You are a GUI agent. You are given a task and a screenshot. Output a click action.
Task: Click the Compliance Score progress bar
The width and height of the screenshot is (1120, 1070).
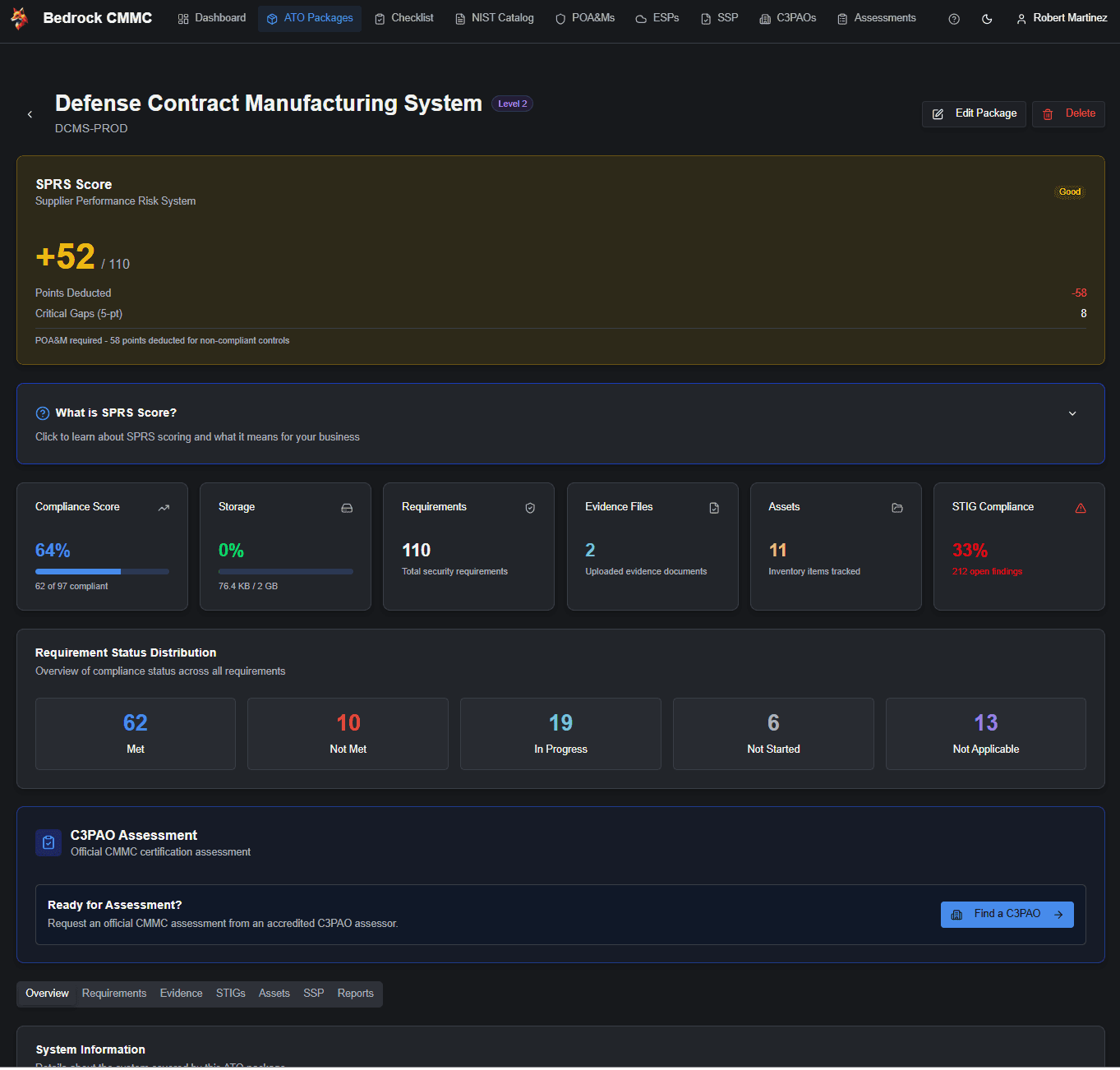point(102,571)
